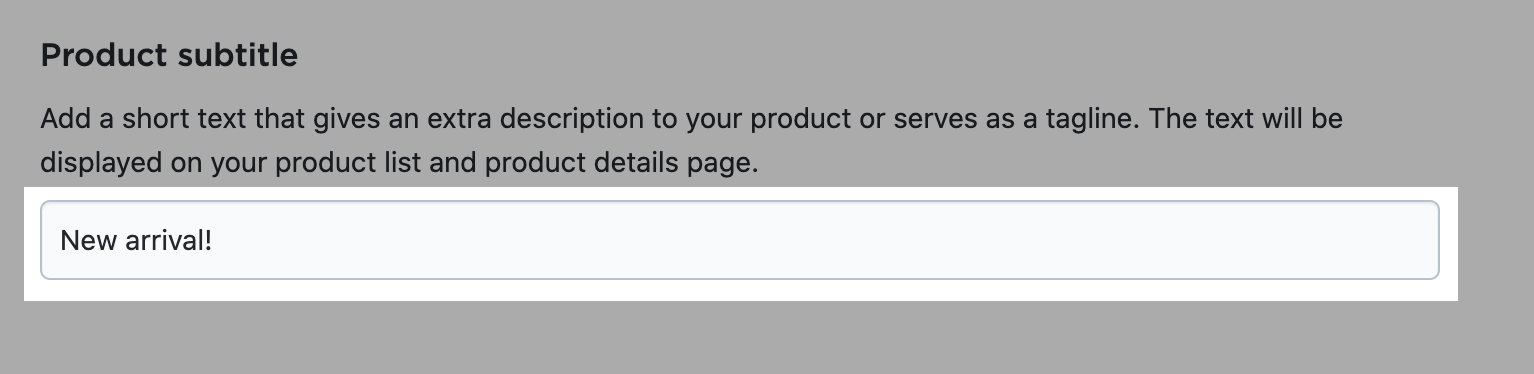This screenshot has width=1534, height=374.
Task: Click the subtitle description paragraph
Action: 691,140
